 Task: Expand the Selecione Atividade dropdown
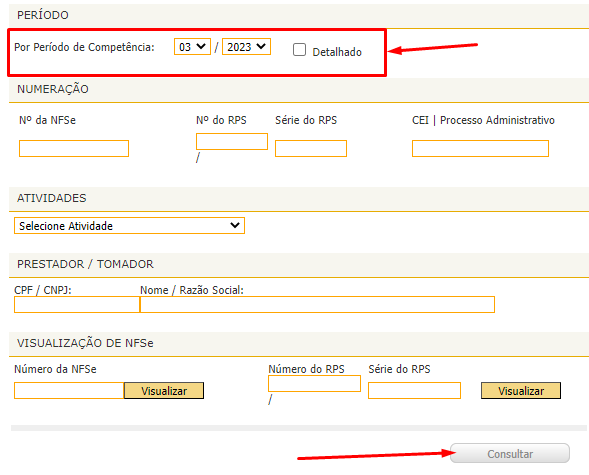click(x=129, y=226)
